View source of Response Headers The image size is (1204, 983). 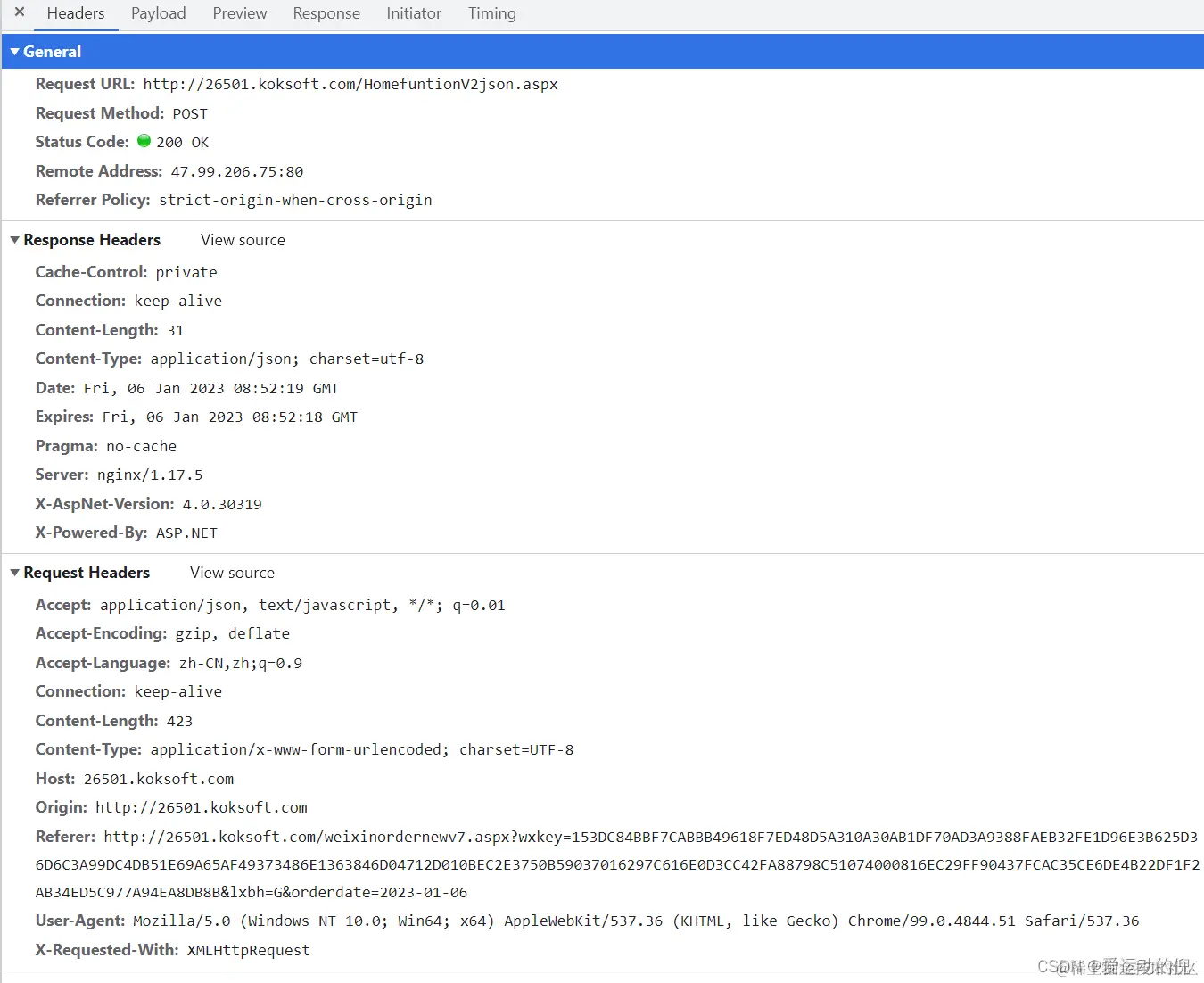click(x=243, y=240)
